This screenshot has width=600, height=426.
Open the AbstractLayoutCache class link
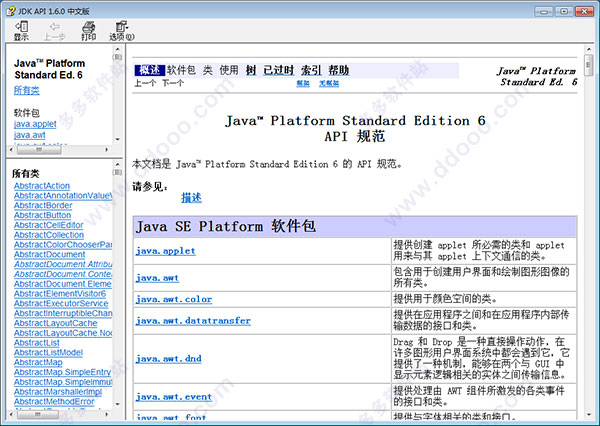pos(55,323)
